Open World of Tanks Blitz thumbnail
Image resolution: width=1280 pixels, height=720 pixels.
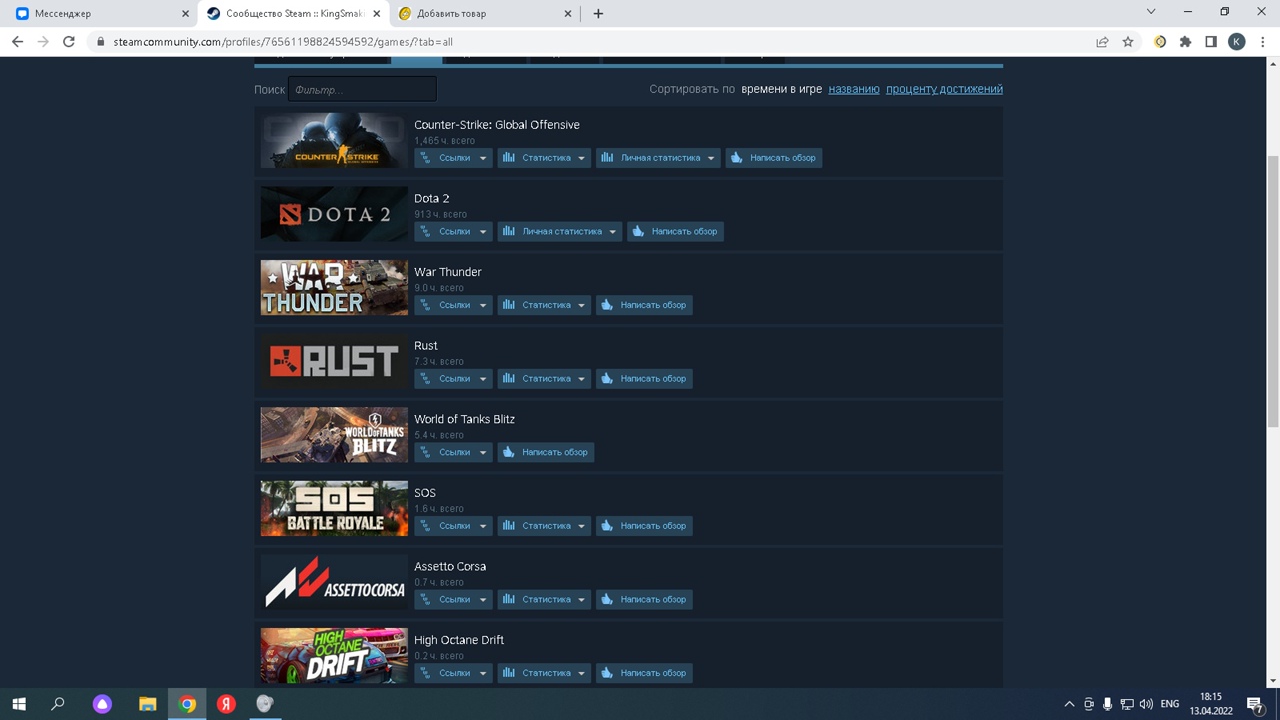[x=334, y=435]
